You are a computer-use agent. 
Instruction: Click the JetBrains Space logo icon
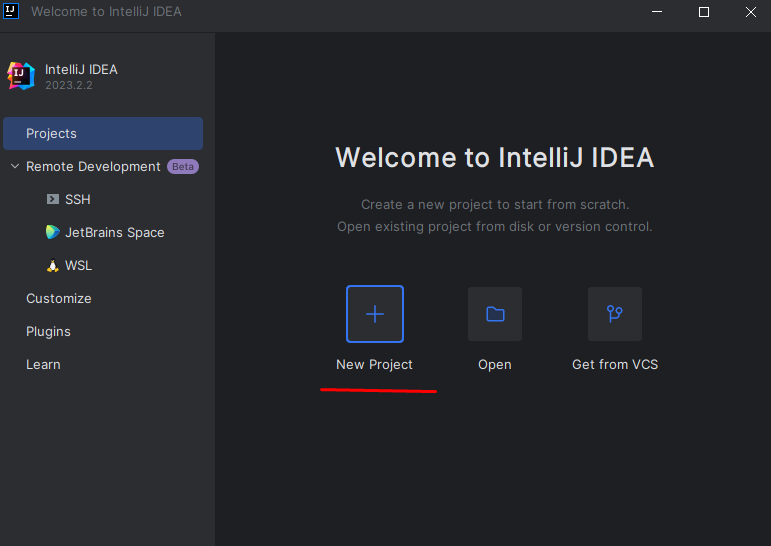point(53,232)
